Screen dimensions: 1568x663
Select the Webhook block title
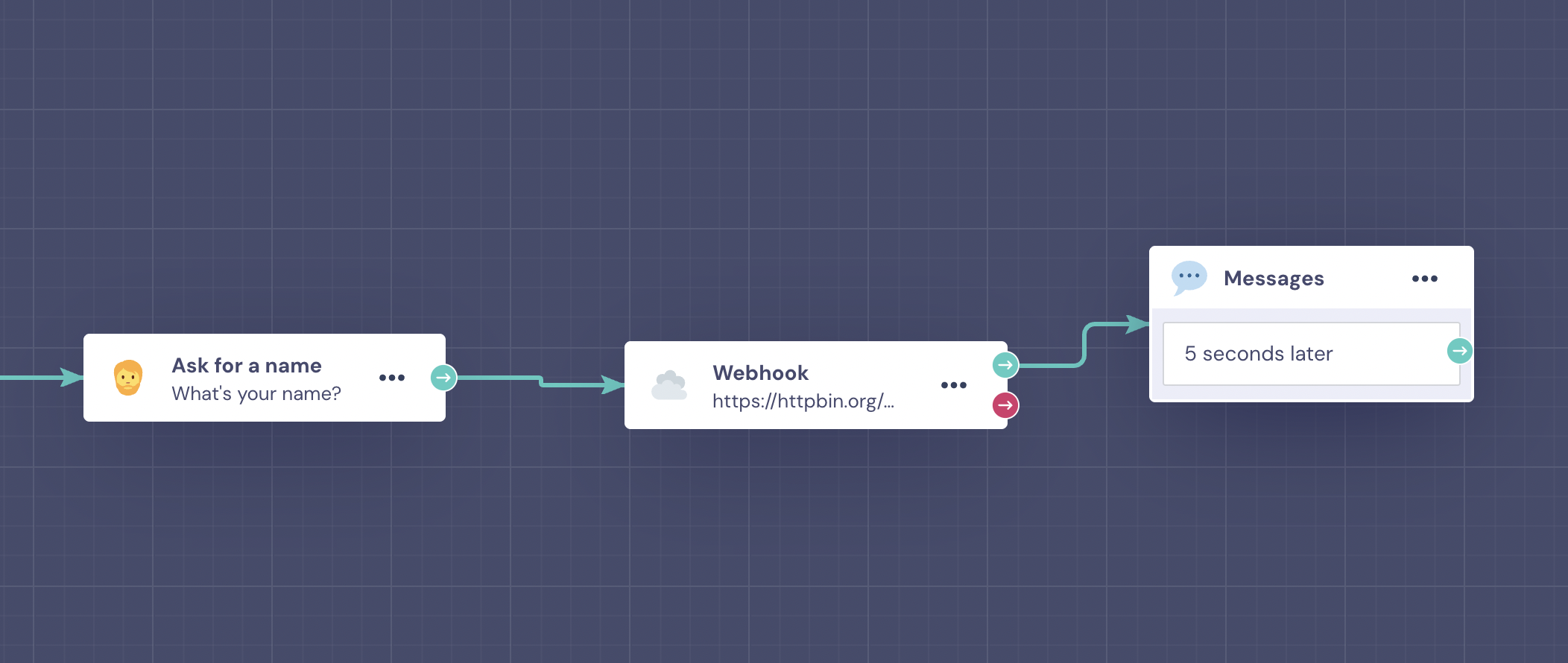click(760, 372)
